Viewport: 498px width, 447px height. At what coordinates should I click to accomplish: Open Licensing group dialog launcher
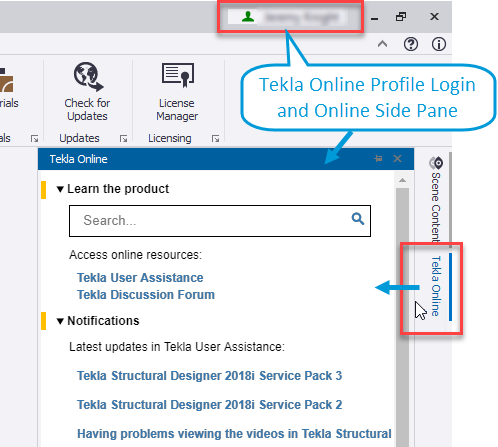tap(216, 138)
